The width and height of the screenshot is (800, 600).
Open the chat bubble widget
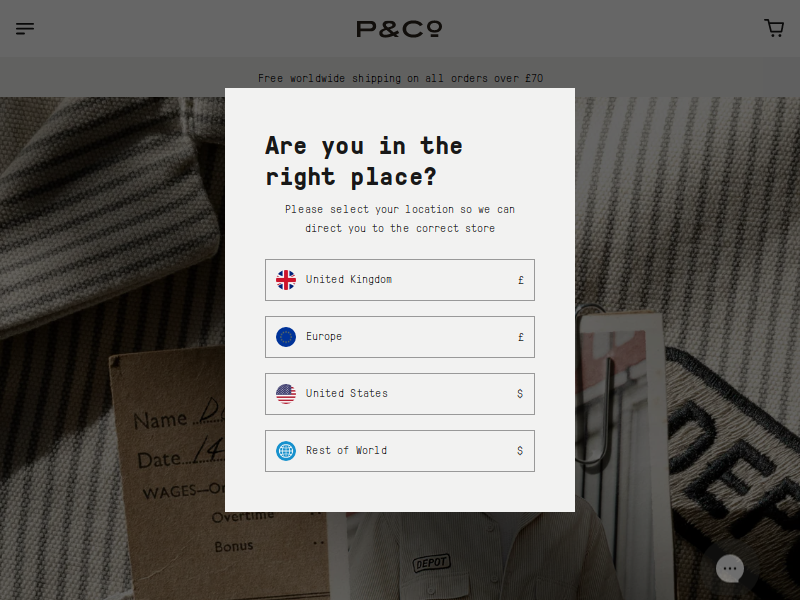point(730,568)
